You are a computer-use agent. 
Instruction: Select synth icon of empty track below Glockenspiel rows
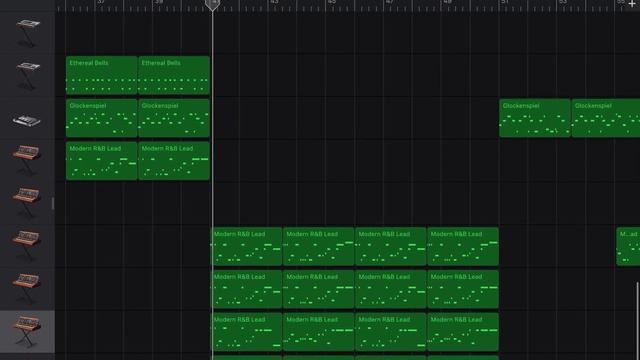[x=27, y=203]
